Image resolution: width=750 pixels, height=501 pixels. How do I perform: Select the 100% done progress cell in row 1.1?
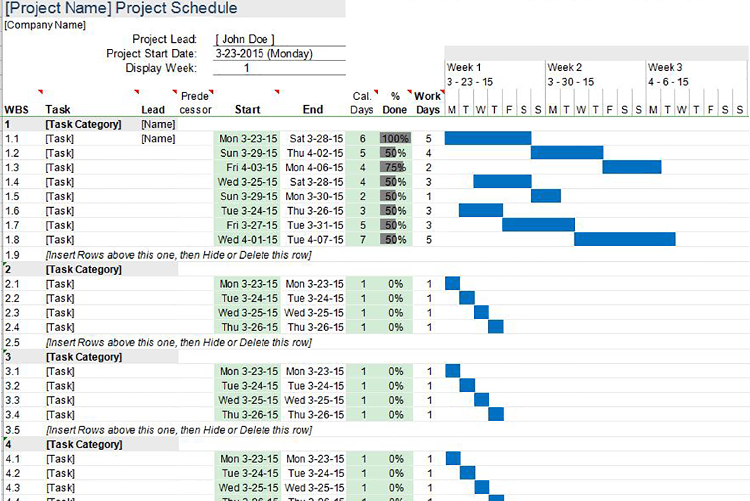[x=396, y=138]
